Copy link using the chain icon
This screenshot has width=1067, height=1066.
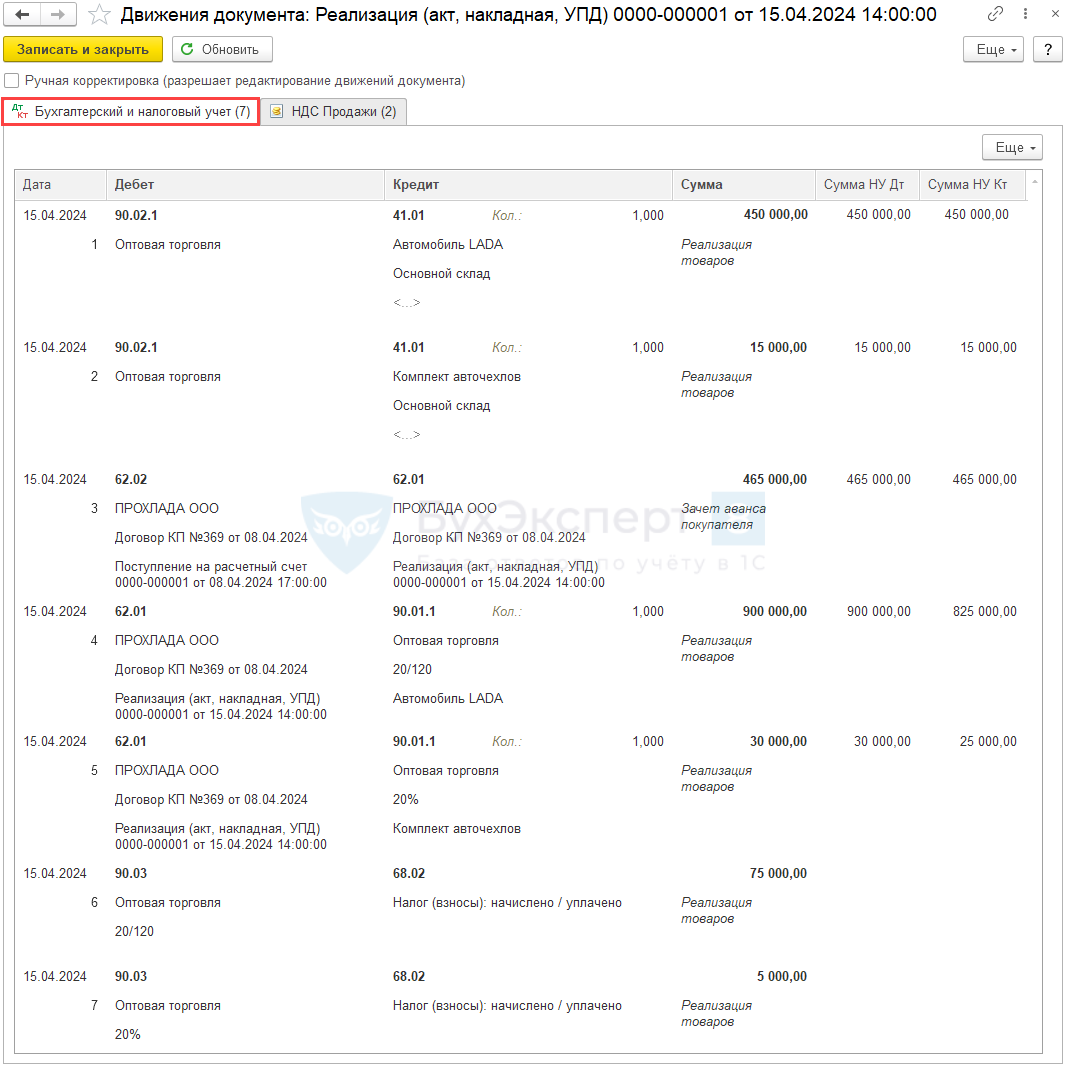[995, 14]
